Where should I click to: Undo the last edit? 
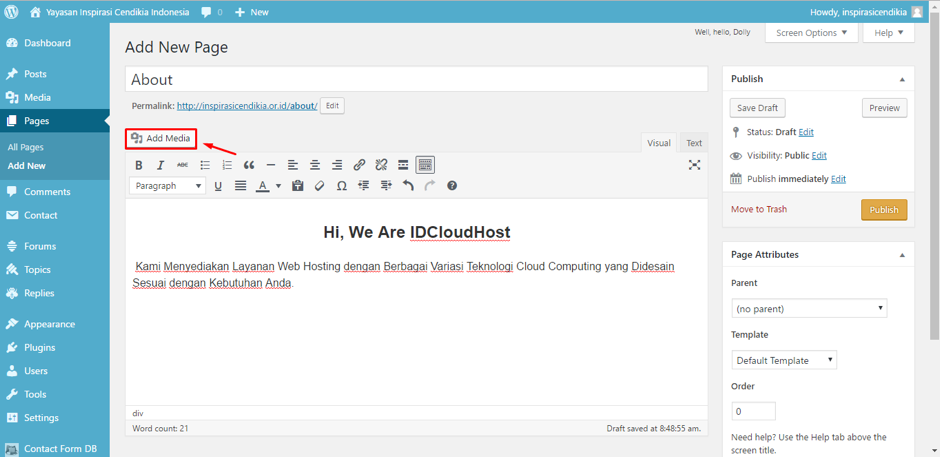pyautogui.click(x=408, y=186)
